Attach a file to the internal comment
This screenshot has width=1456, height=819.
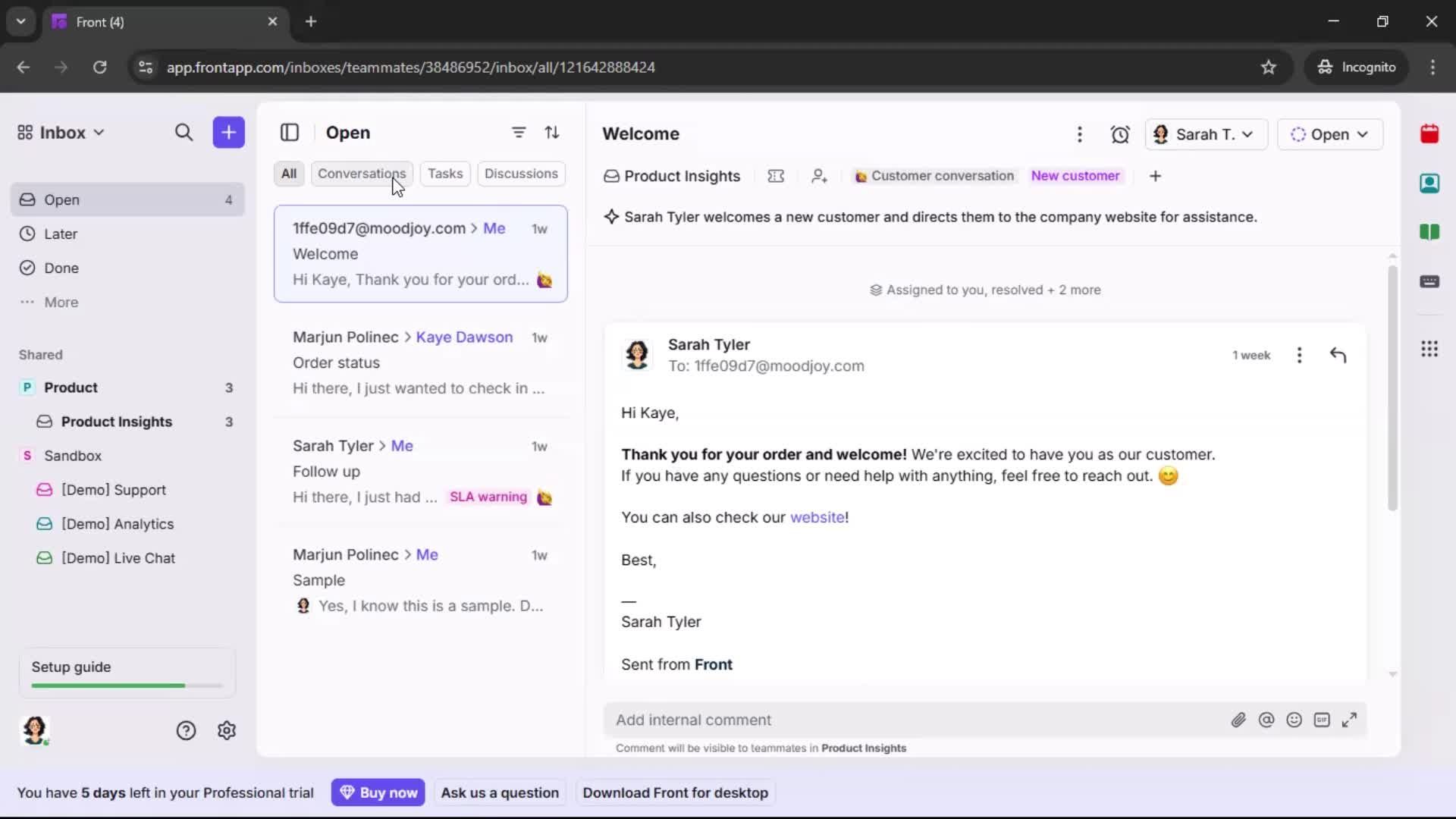pyautogui.click(x=1239, y=720)
